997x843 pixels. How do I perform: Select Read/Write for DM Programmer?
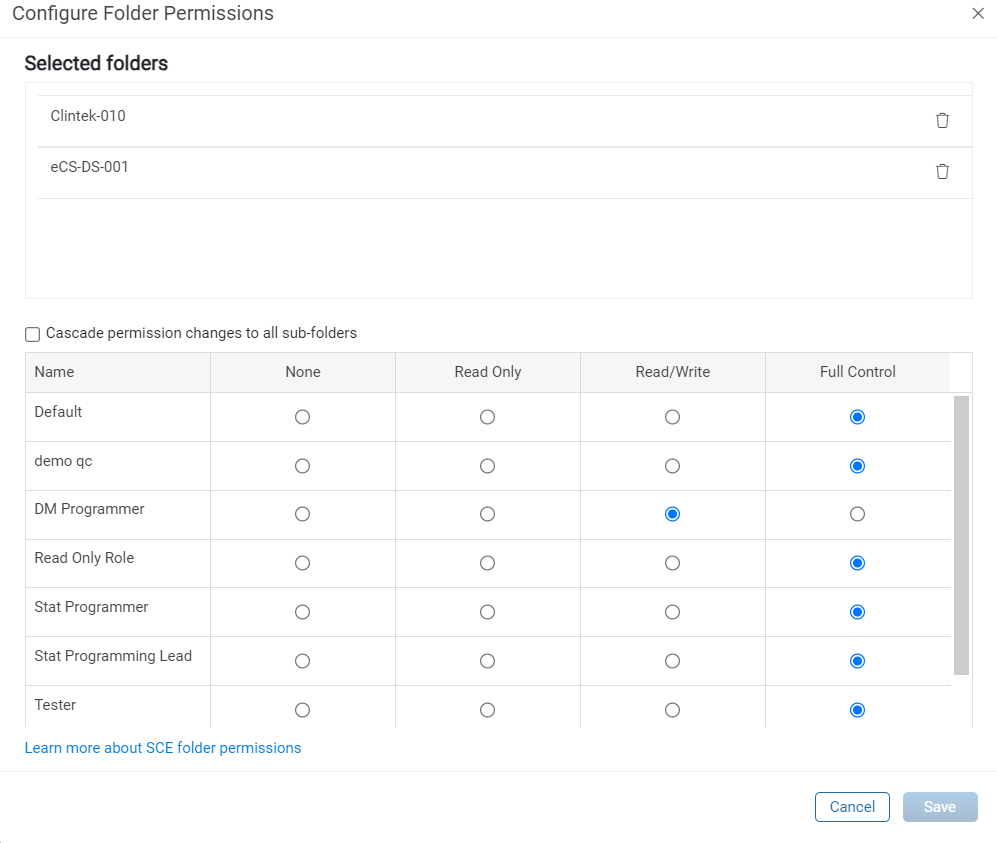point(673,514)
